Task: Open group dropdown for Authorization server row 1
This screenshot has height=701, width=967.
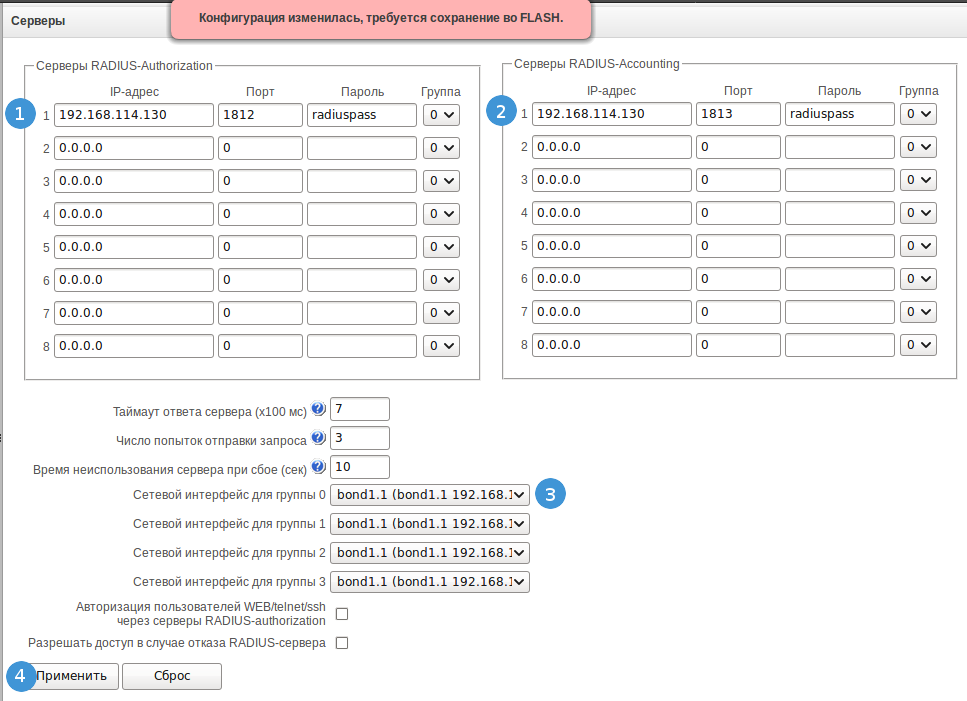Action: point(441,115)
